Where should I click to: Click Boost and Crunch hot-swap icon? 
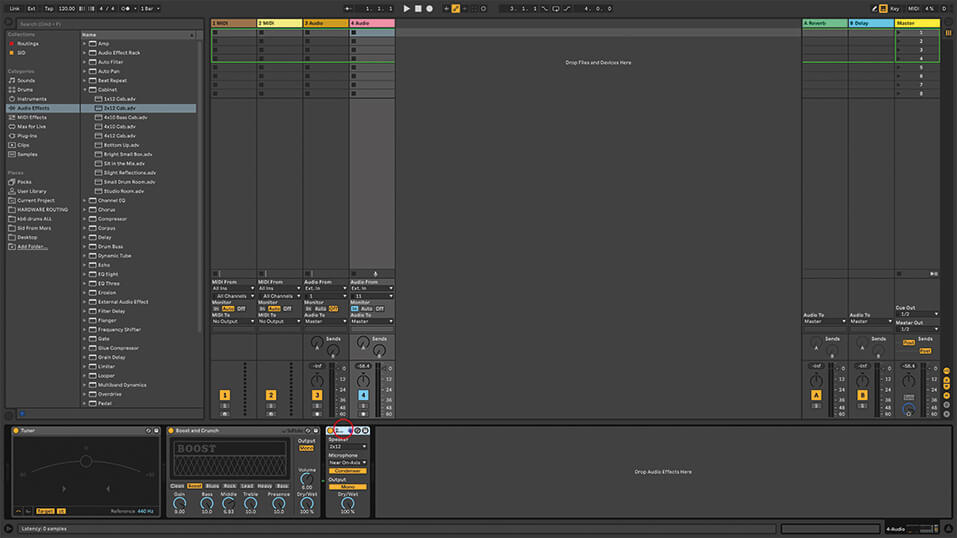click(308, 431)
